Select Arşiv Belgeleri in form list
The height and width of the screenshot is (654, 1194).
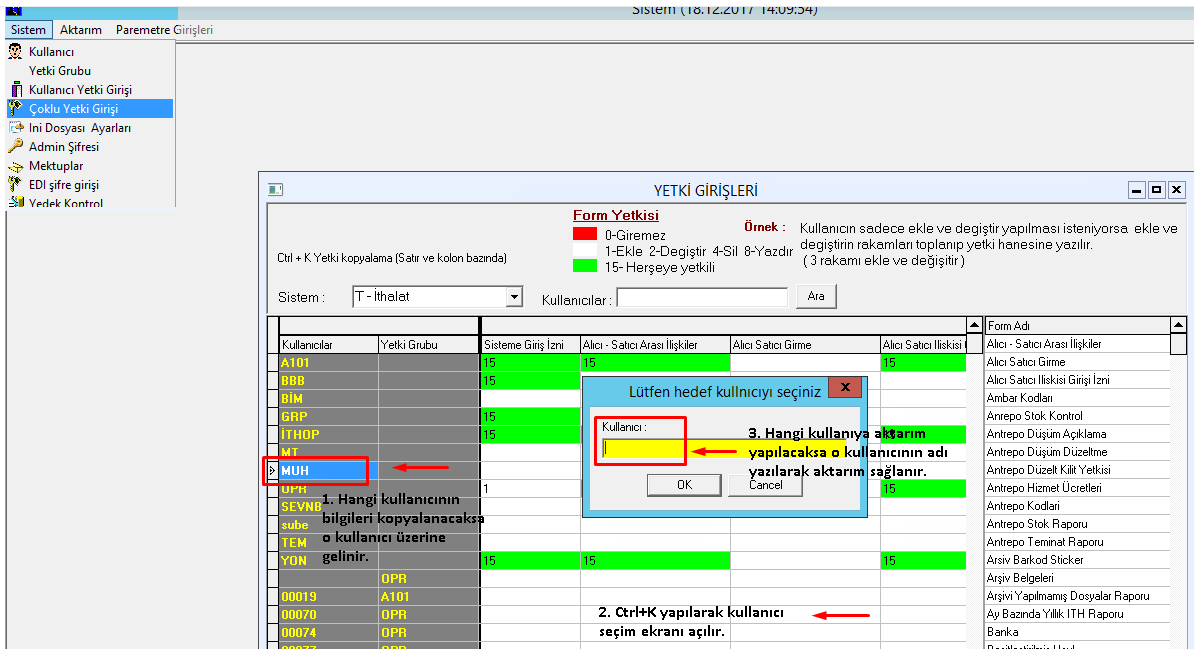click(1077, 579)
